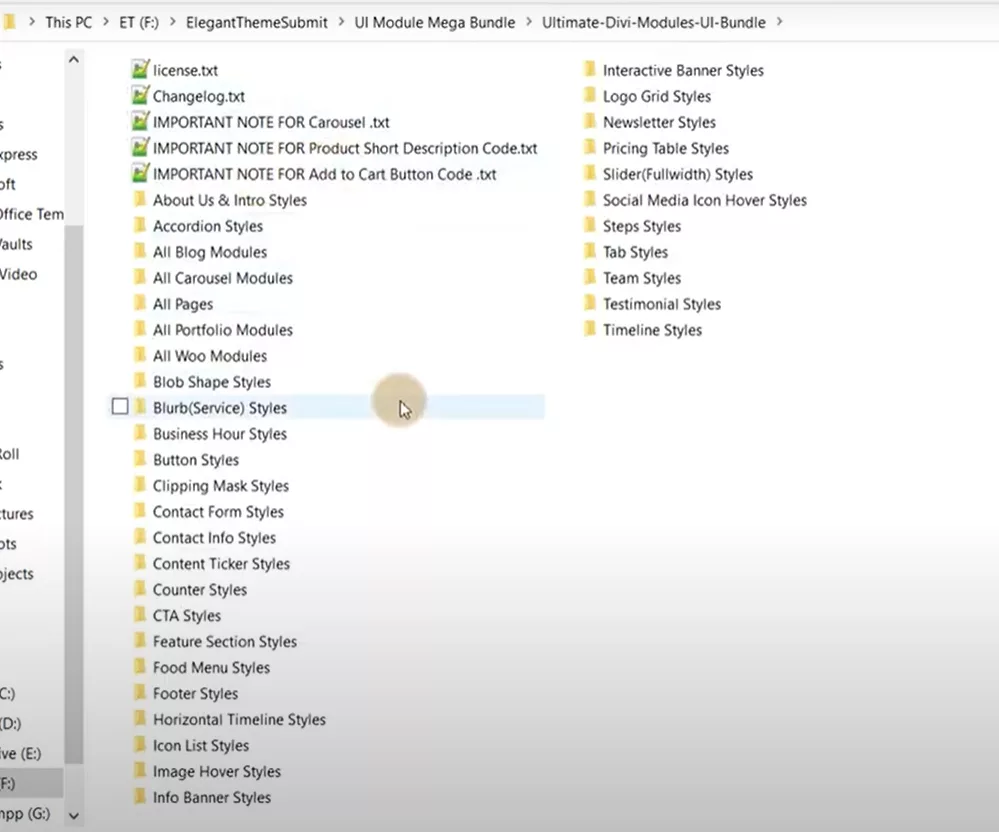Viewport: 999px width, 832px height.
Task: Click the Changelog.txt file icon
Action: 140,95
